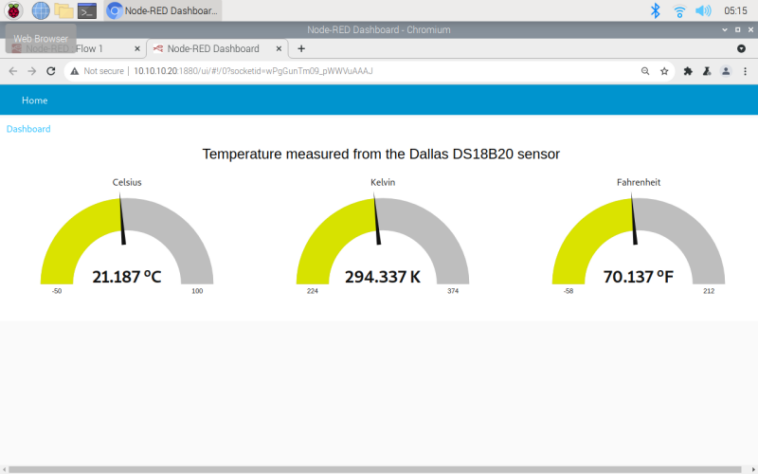Launch the Terminal from the taskbar
The height and width of the screenshot is (474, 758).
tap(87, 11)
